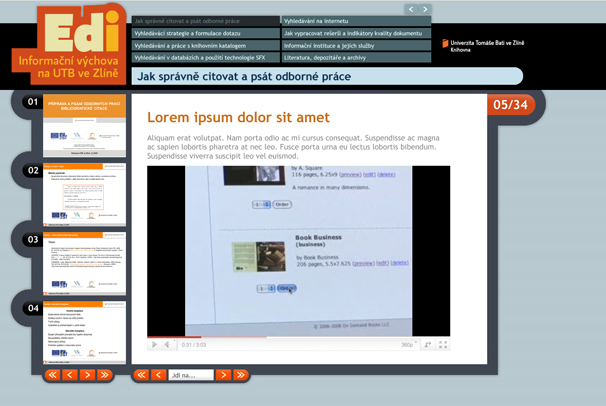Skip to last slide in main navigation
Image resolution: width=606 pixels, height=406 pixels.
pos(240,375)
